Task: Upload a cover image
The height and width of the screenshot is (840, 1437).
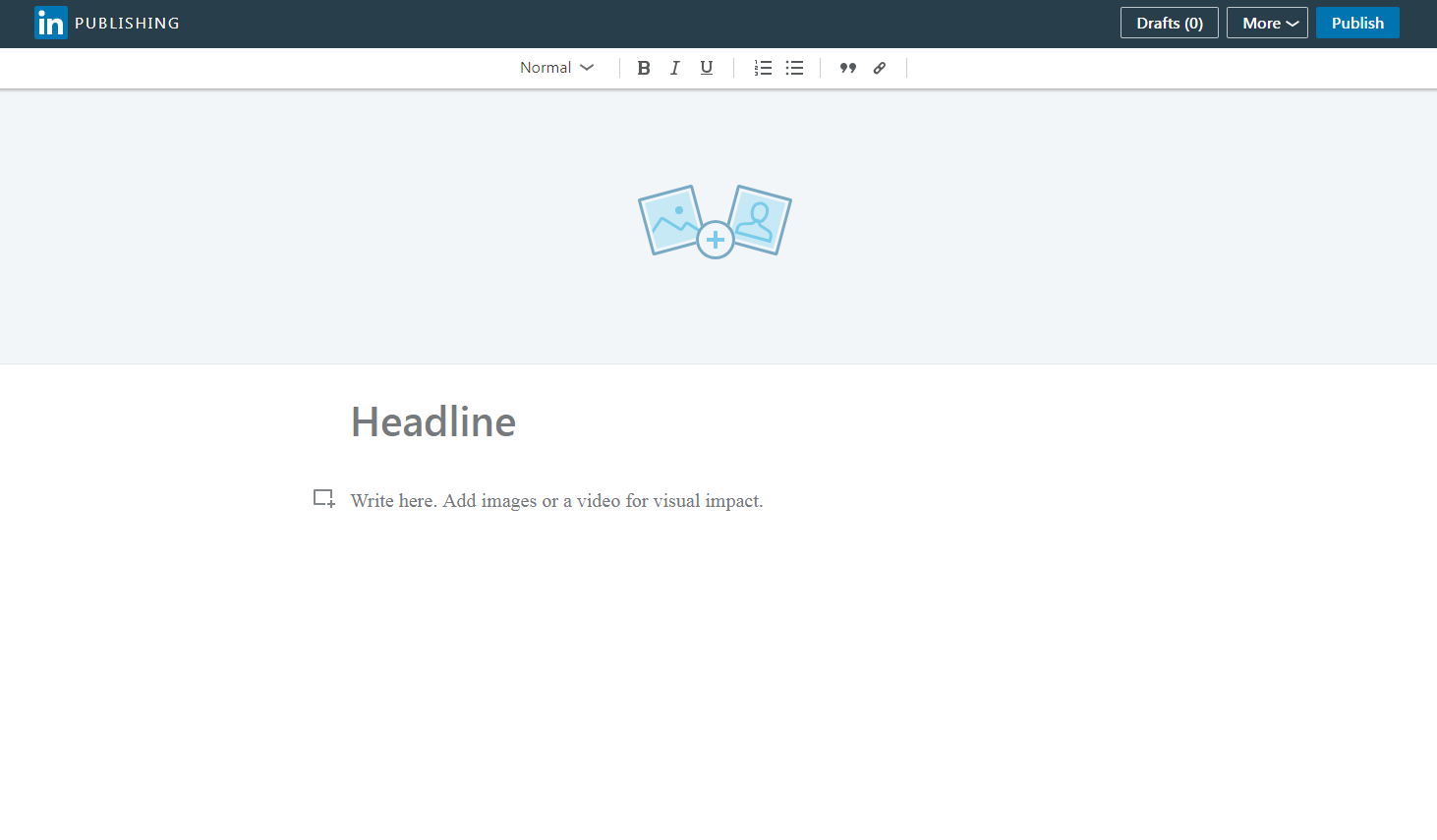Action: pyautogui.click(x=716, y=222)
